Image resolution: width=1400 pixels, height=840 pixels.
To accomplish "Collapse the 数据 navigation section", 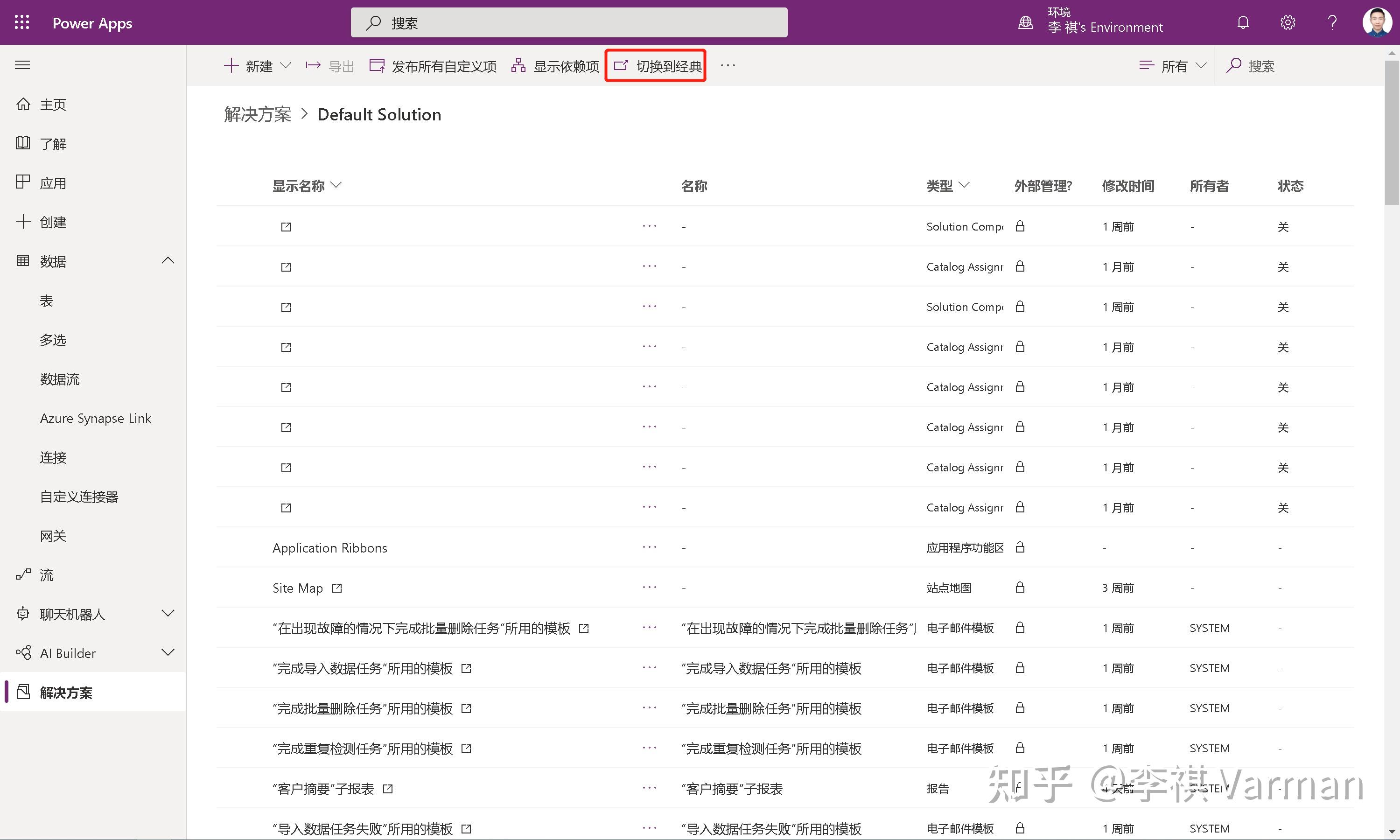I will pyautogui.click(x=168, y=261).
